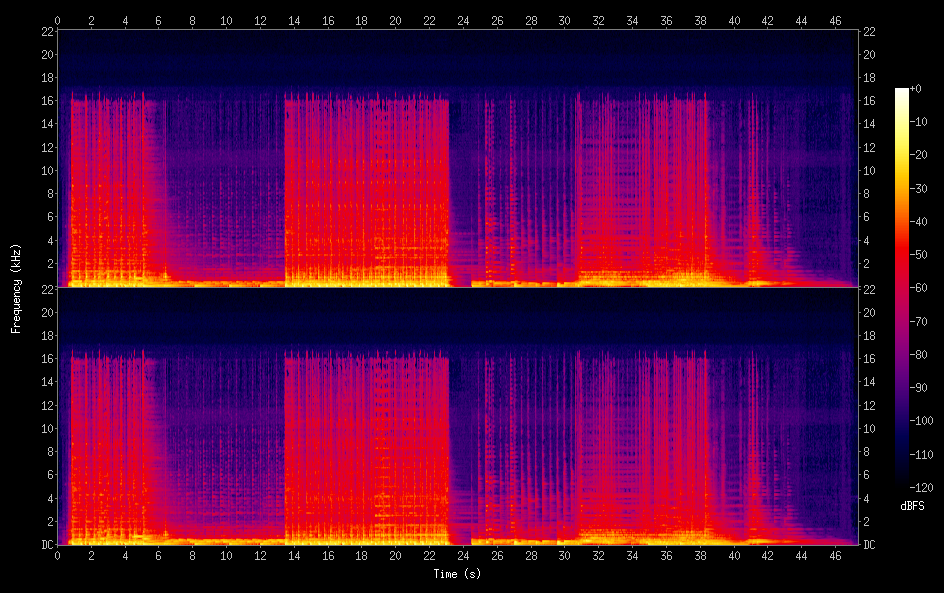The image size is (944, 593).
Task: Click the "10" kHz tick on the lower channel's right axis
Action: tap(868, 428)
